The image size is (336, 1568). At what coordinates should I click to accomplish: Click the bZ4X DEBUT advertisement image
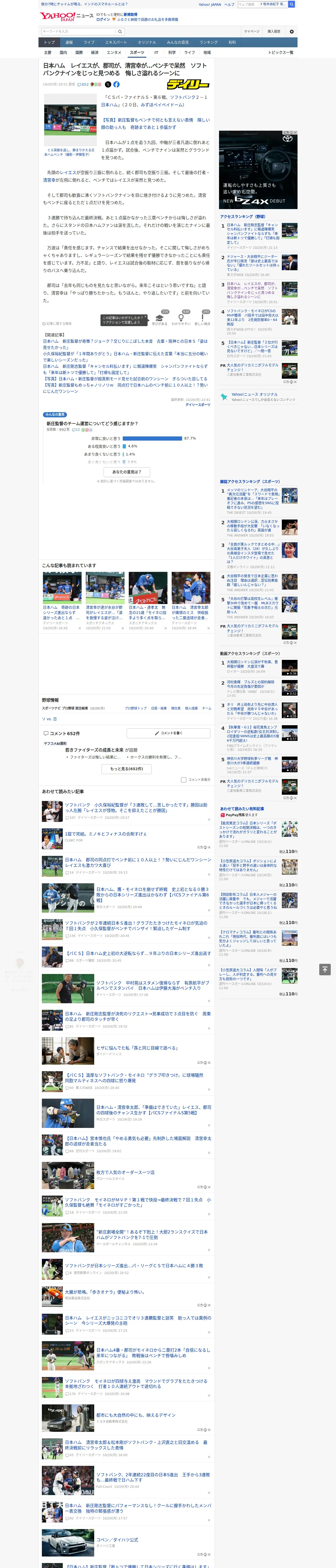(x=259, y=170)
